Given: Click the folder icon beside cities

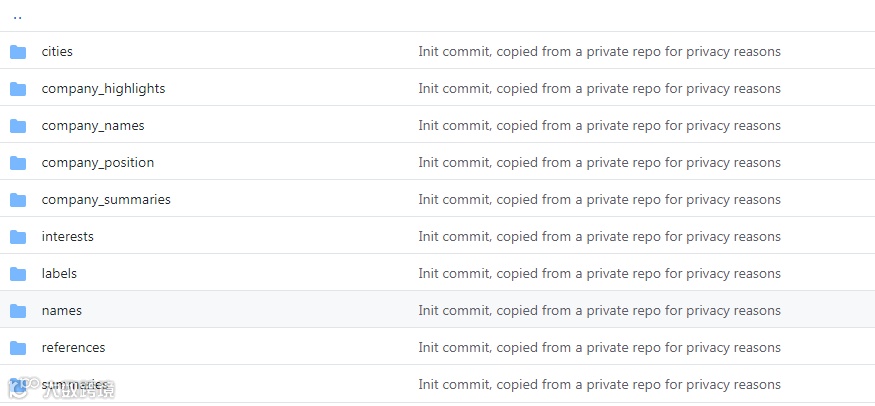Looking at the screenshot, I should [x=18, y=52].
